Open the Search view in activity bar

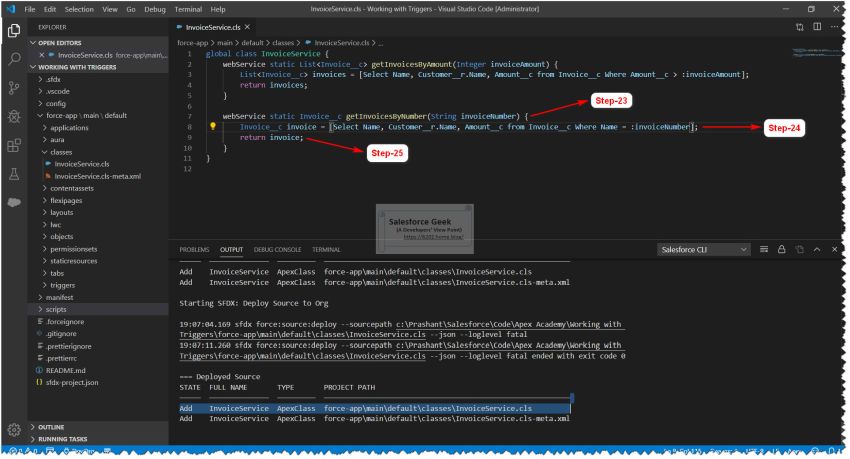coord(14,59)
